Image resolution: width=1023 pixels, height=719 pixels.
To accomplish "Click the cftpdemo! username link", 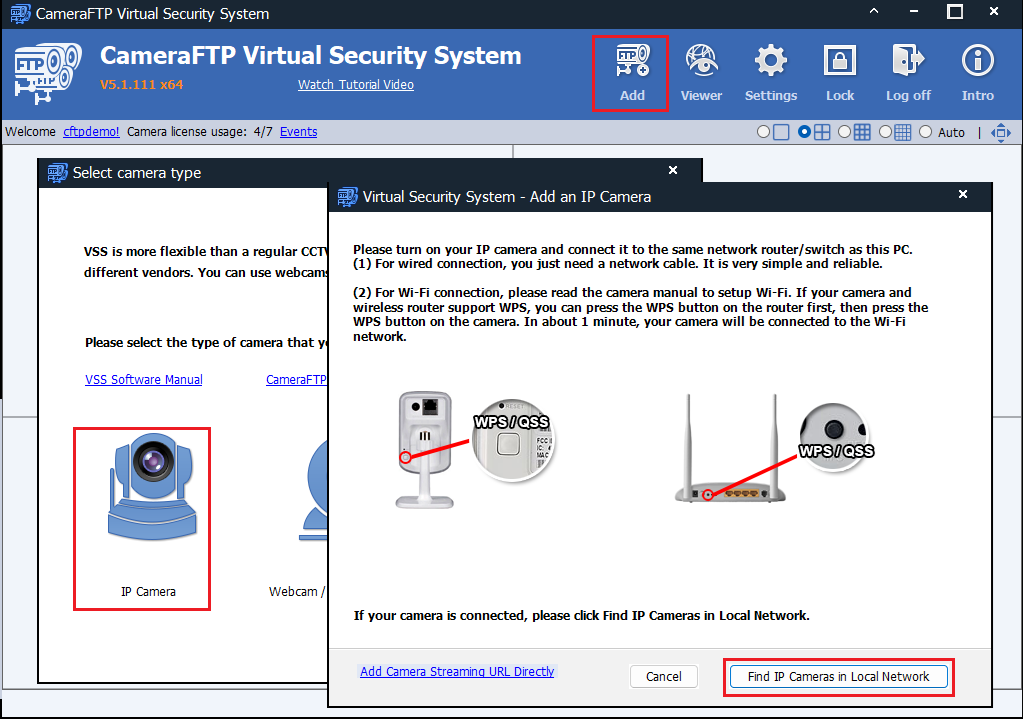I will 91,132.
